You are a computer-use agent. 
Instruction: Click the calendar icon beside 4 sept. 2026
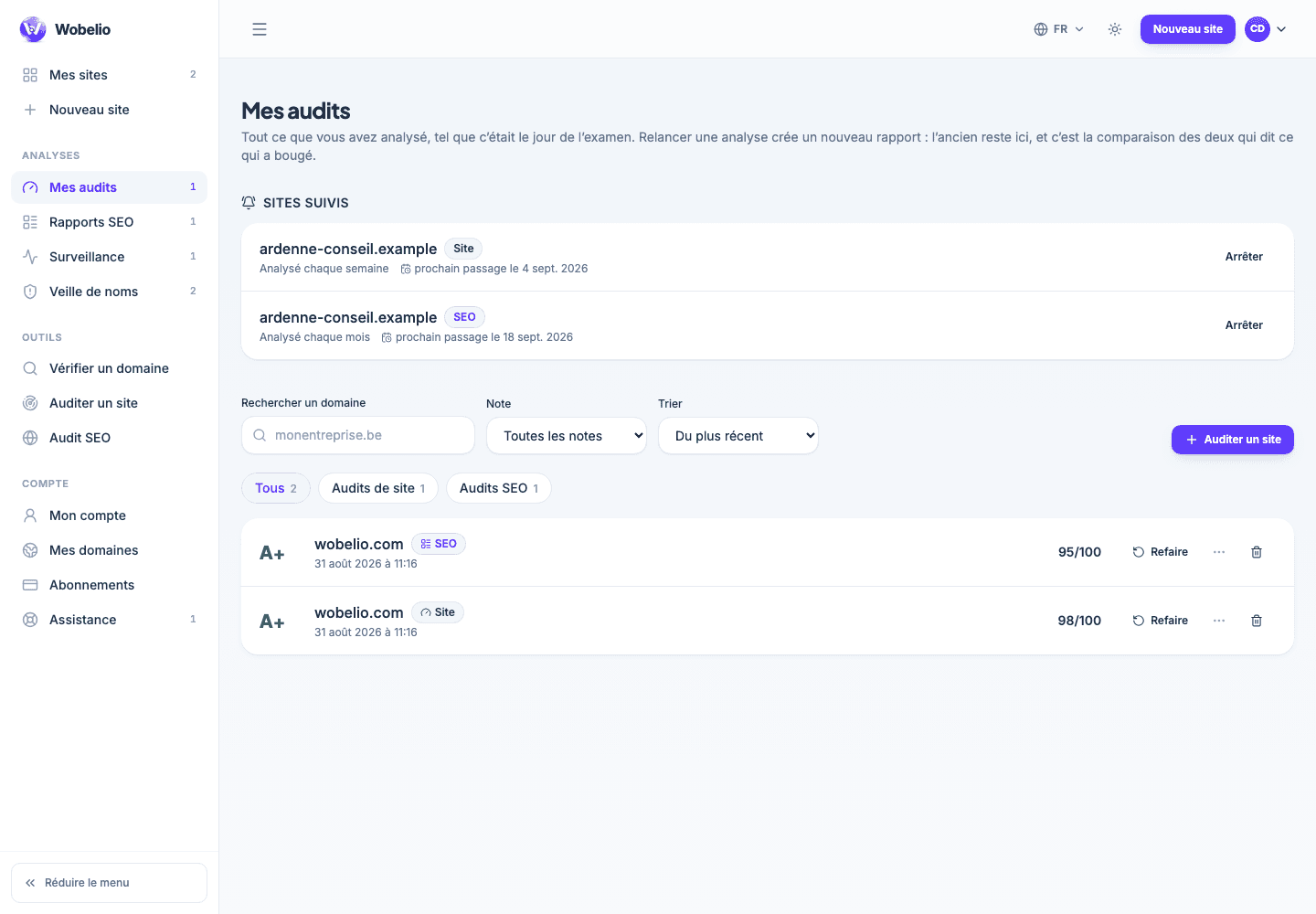point(406,269)
